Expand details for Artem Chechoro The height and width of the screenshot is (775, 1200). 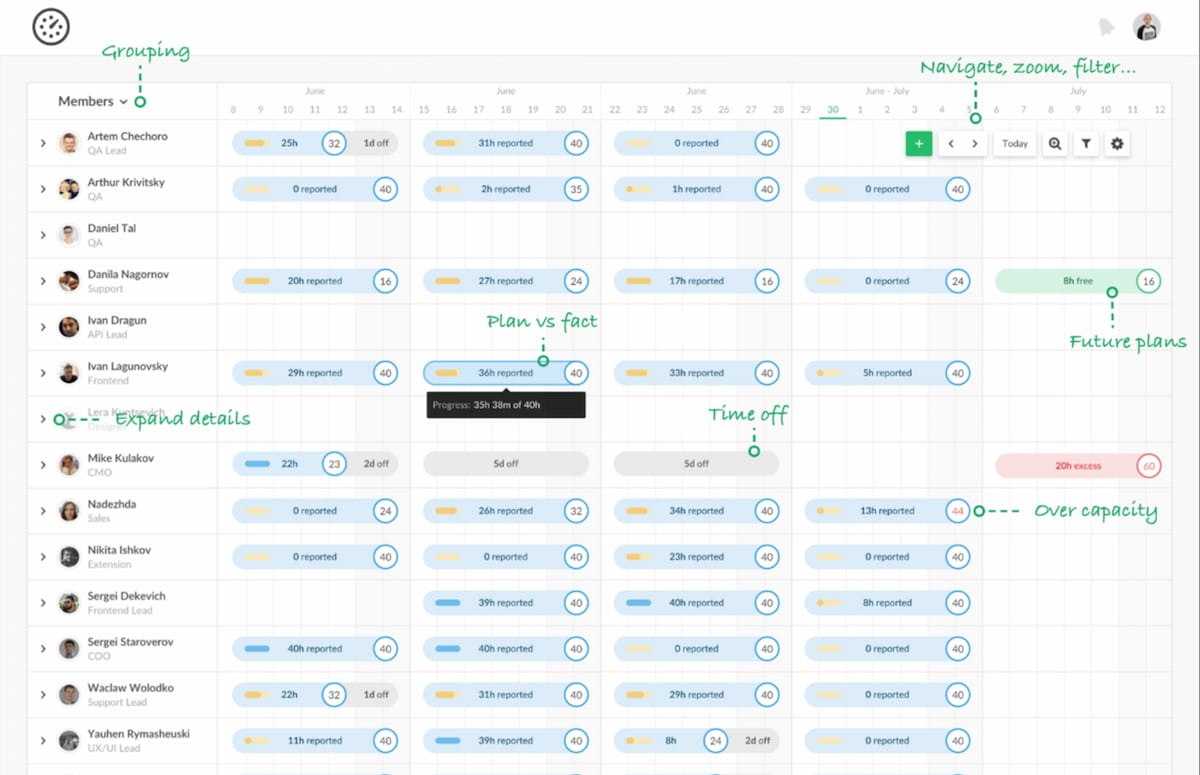click(x=42, y=143)
